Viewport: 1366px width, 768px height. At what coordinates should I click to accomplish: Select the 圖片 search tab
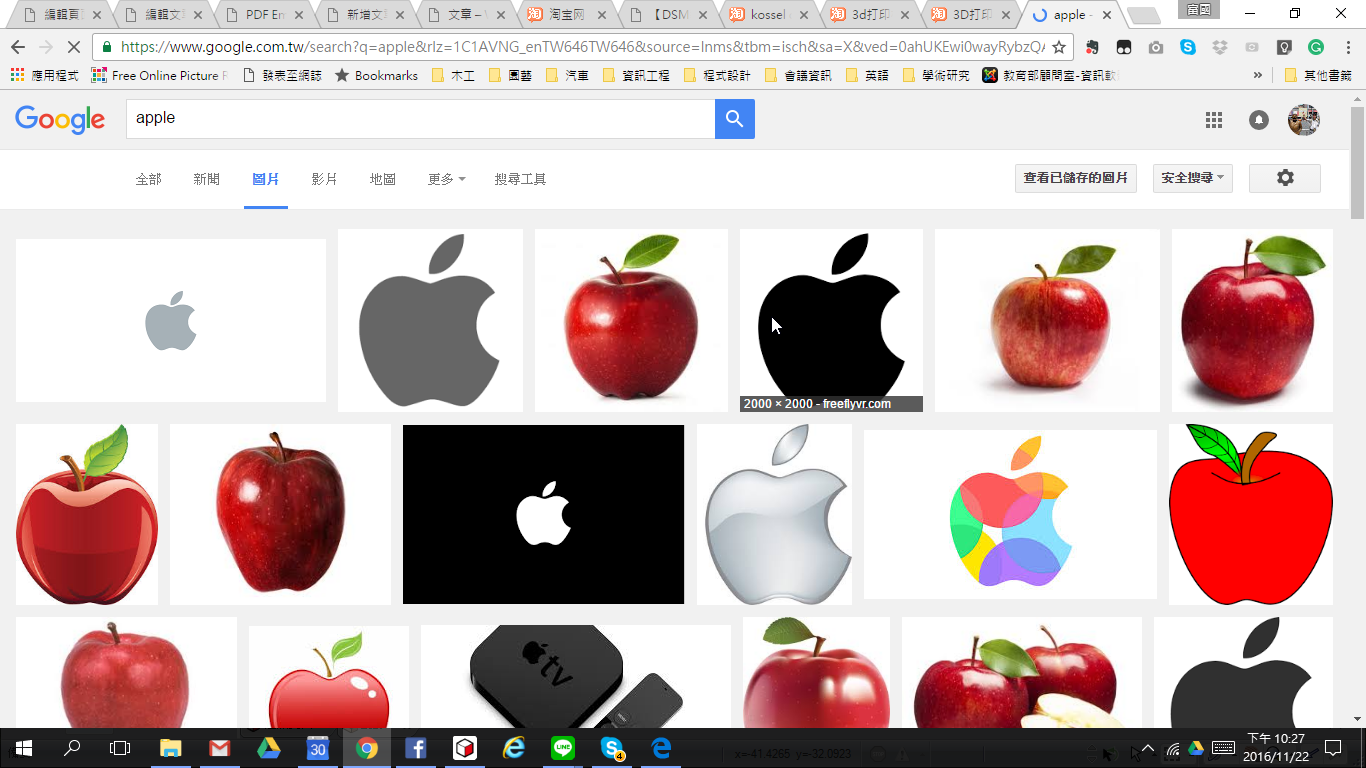pos(265,179)
